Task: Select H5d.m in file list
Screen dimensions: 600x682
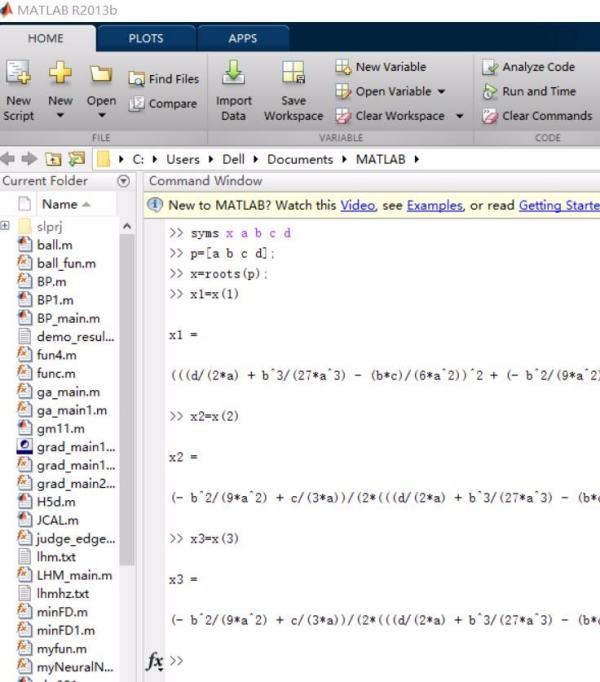Action: click(x=56, y=501)
